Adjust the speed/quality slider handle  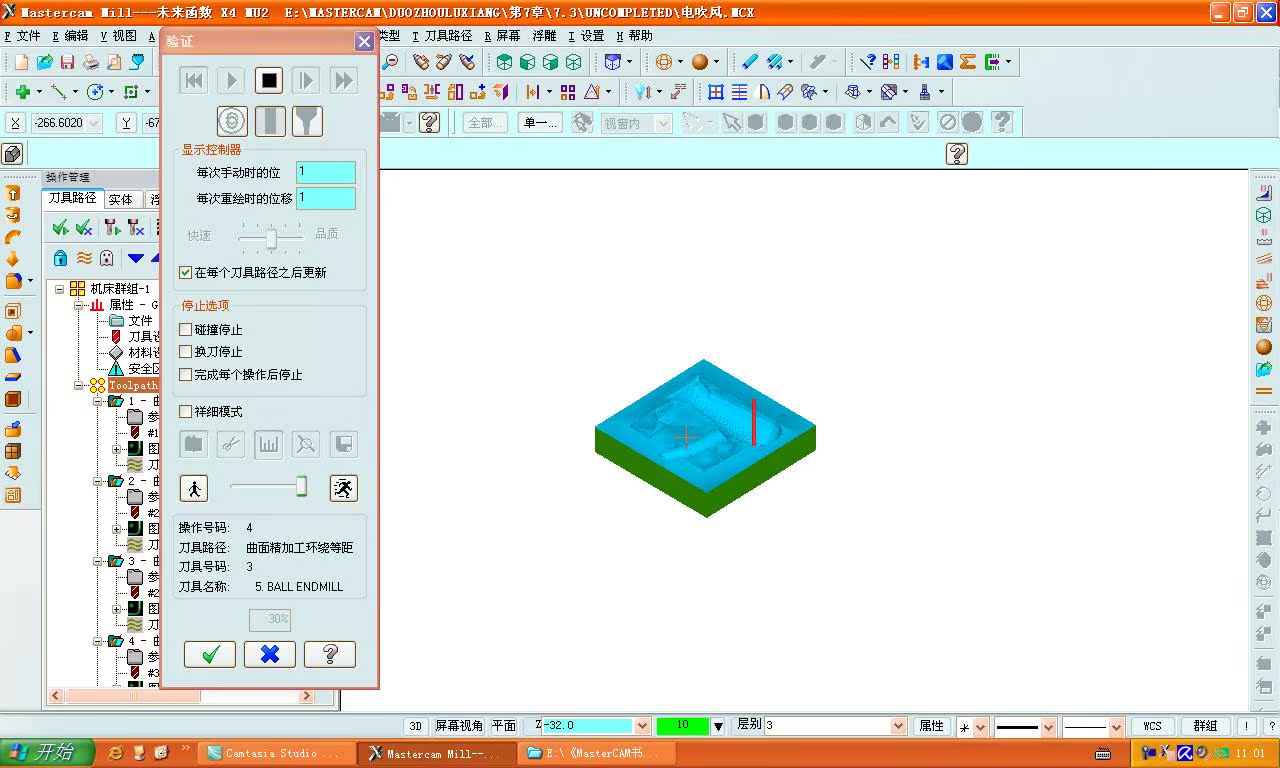point(271,238)
